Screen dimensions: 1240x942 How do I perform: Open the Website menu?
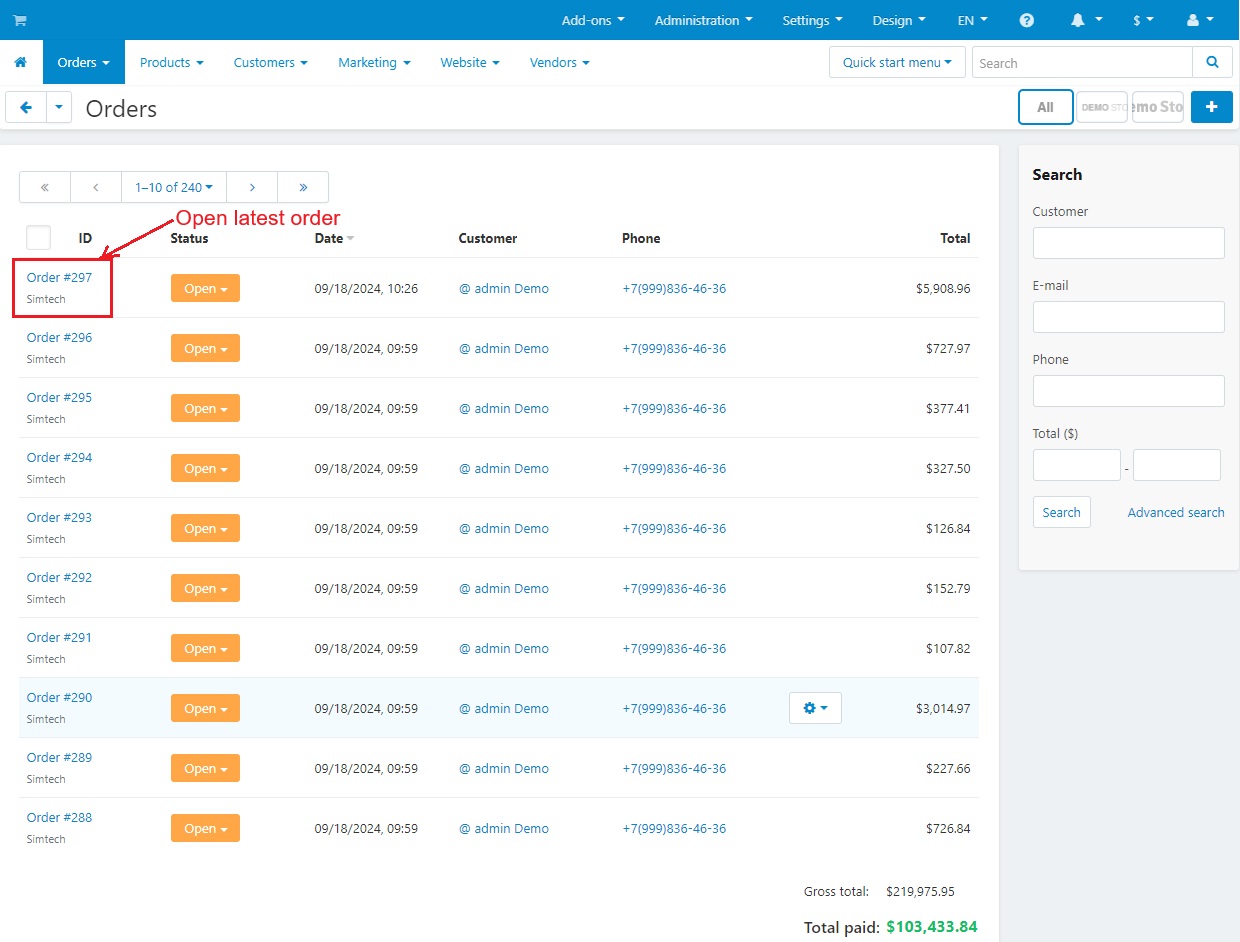tap(469, 62)
